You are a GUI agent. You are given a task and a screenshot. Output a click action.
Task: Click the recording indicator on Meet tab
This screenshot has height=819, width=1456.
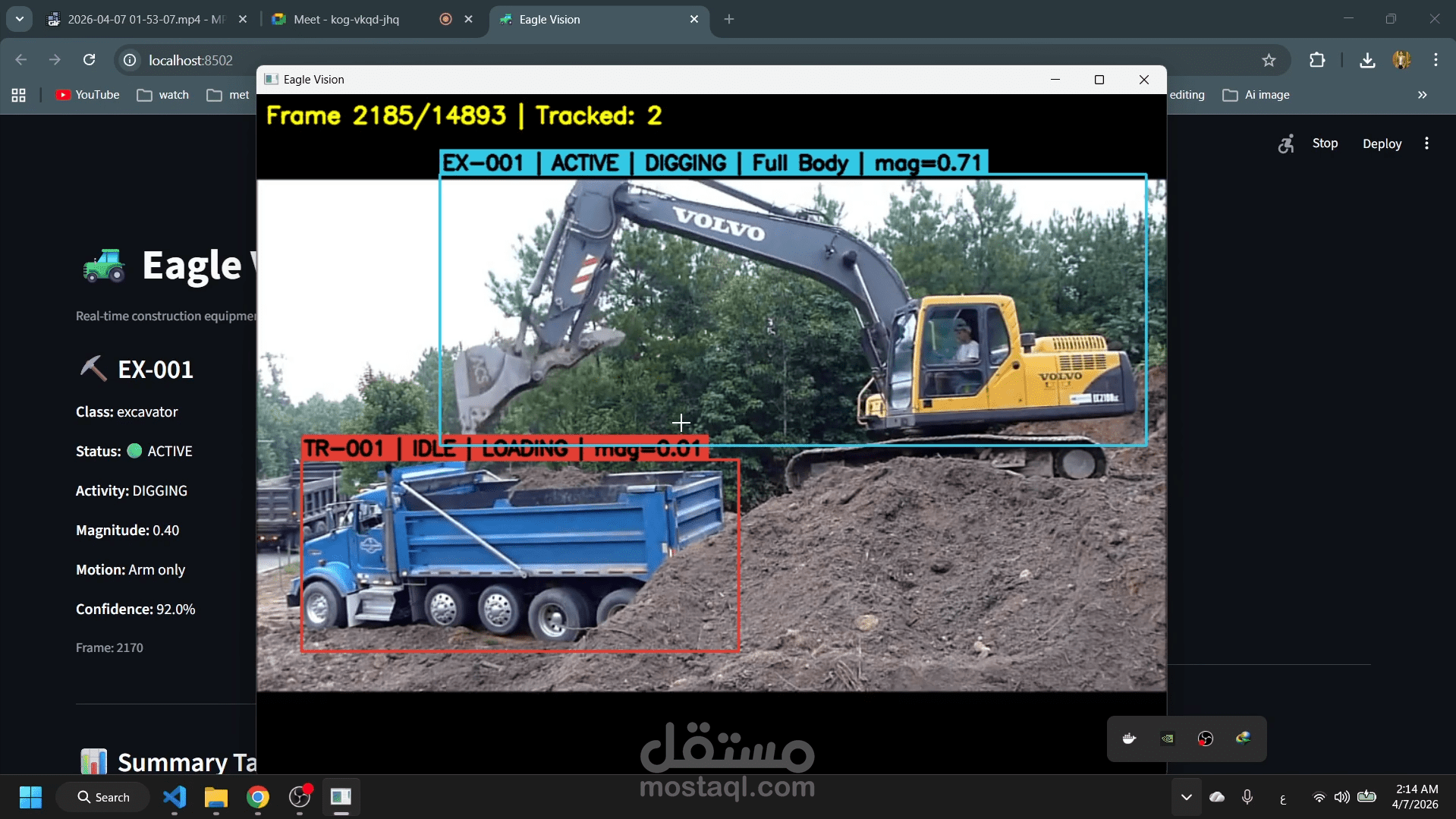446,19
